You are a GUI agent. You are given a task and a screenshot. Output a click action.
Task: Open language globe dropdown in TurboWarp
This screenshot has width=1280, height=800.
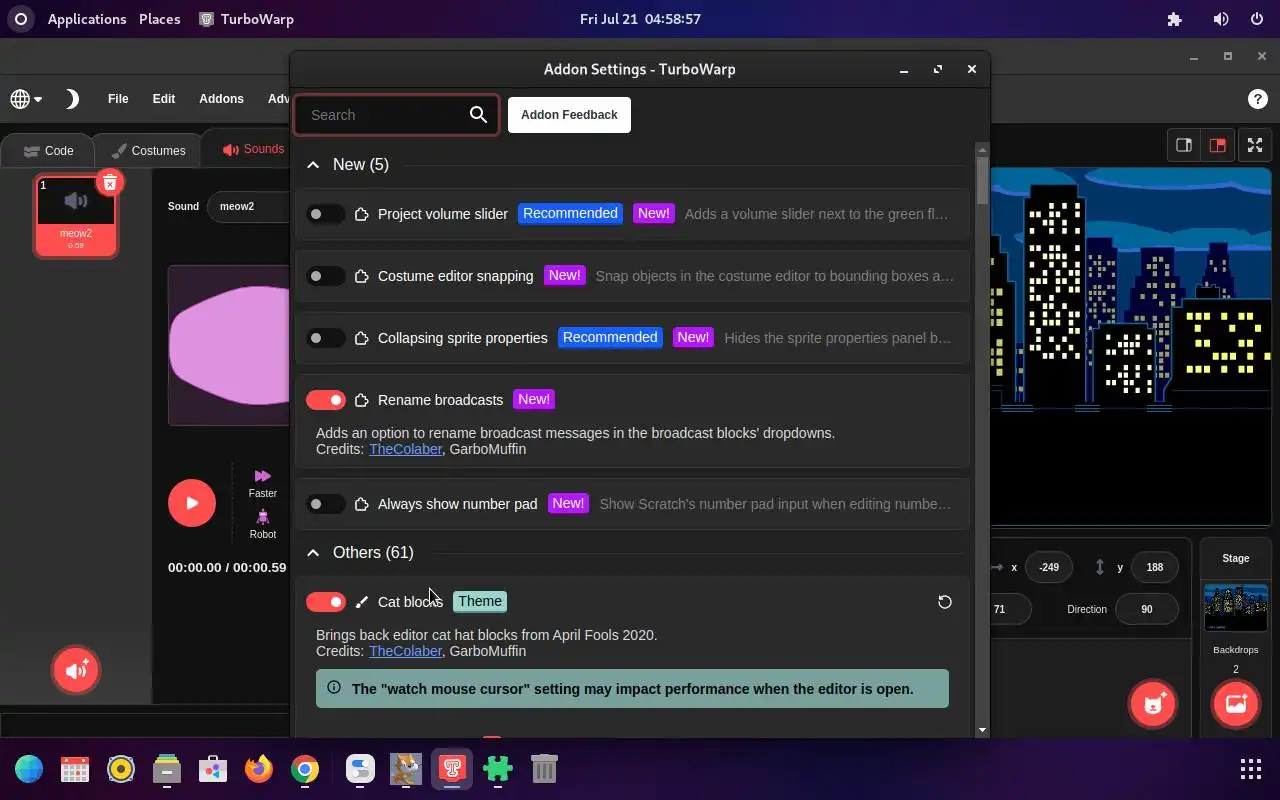[26, 99]
